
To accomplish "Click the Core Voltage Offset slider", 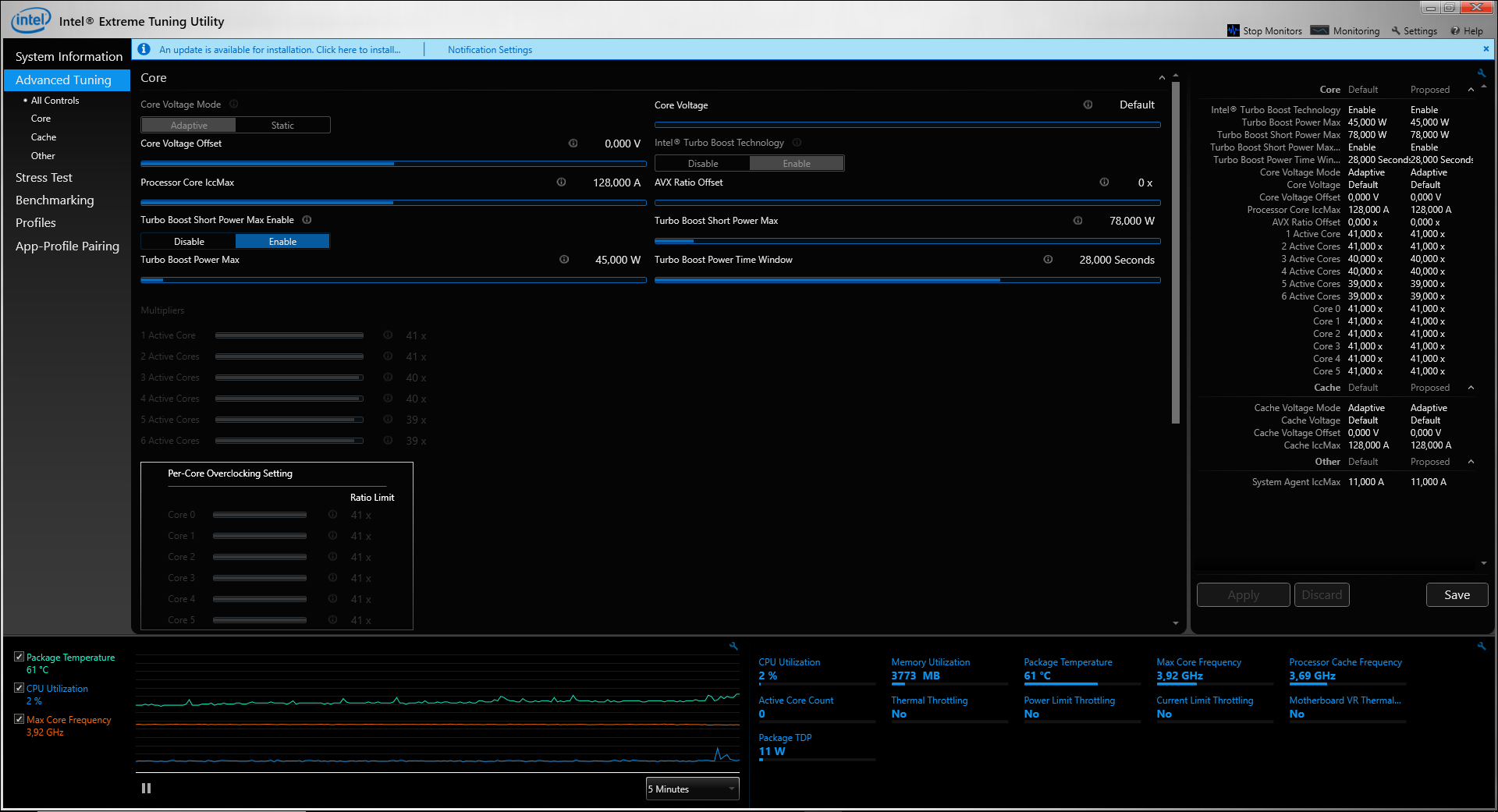I will [x=393, y=164].
